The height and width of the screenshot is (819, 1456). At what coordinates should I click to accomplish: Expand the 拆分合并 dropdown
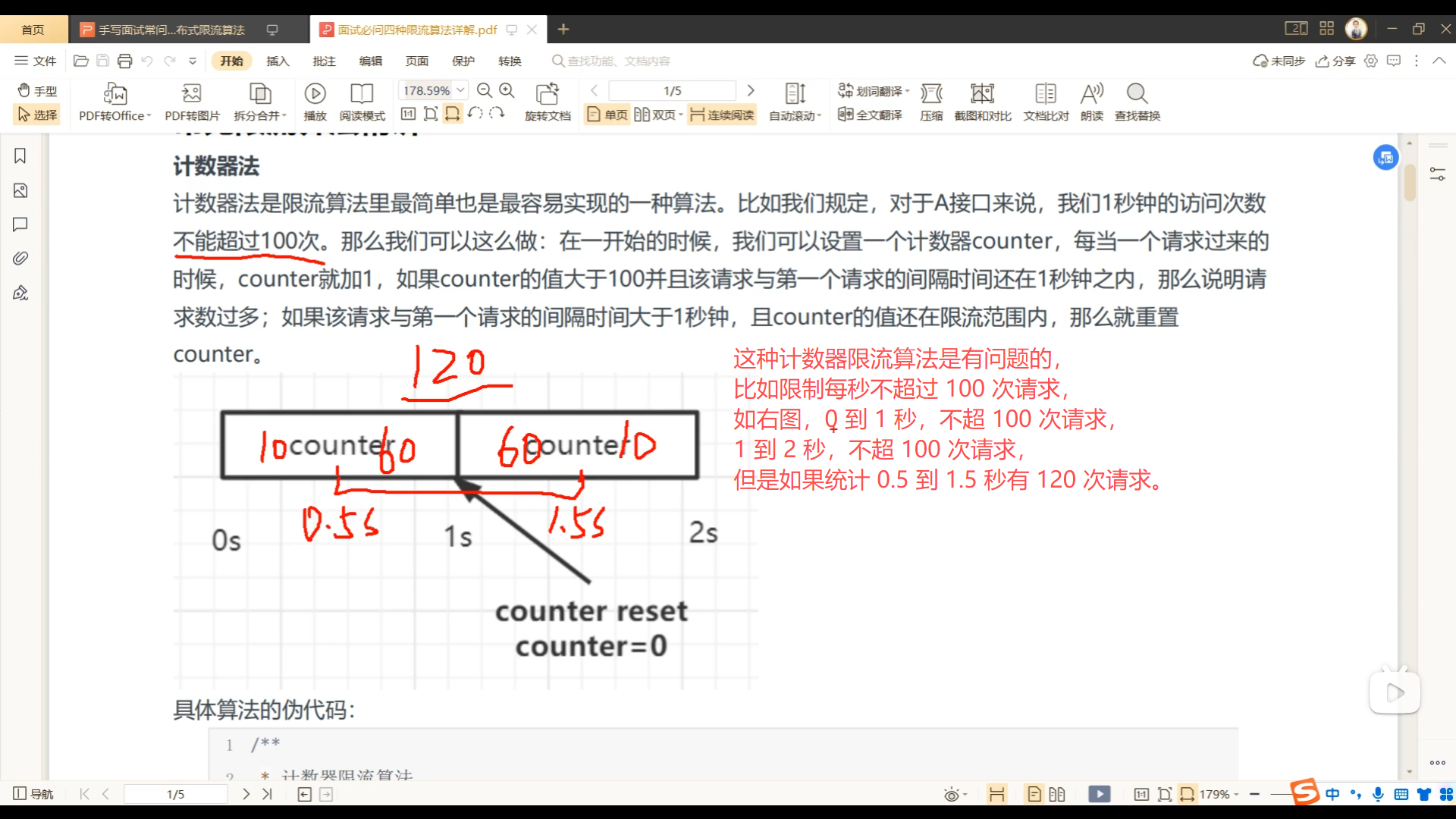click(284, 116)
